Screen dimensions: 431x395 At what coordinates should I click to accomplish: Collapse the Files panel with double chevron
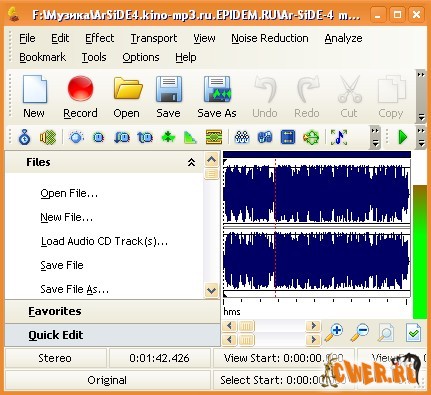(x=191, y=162)
